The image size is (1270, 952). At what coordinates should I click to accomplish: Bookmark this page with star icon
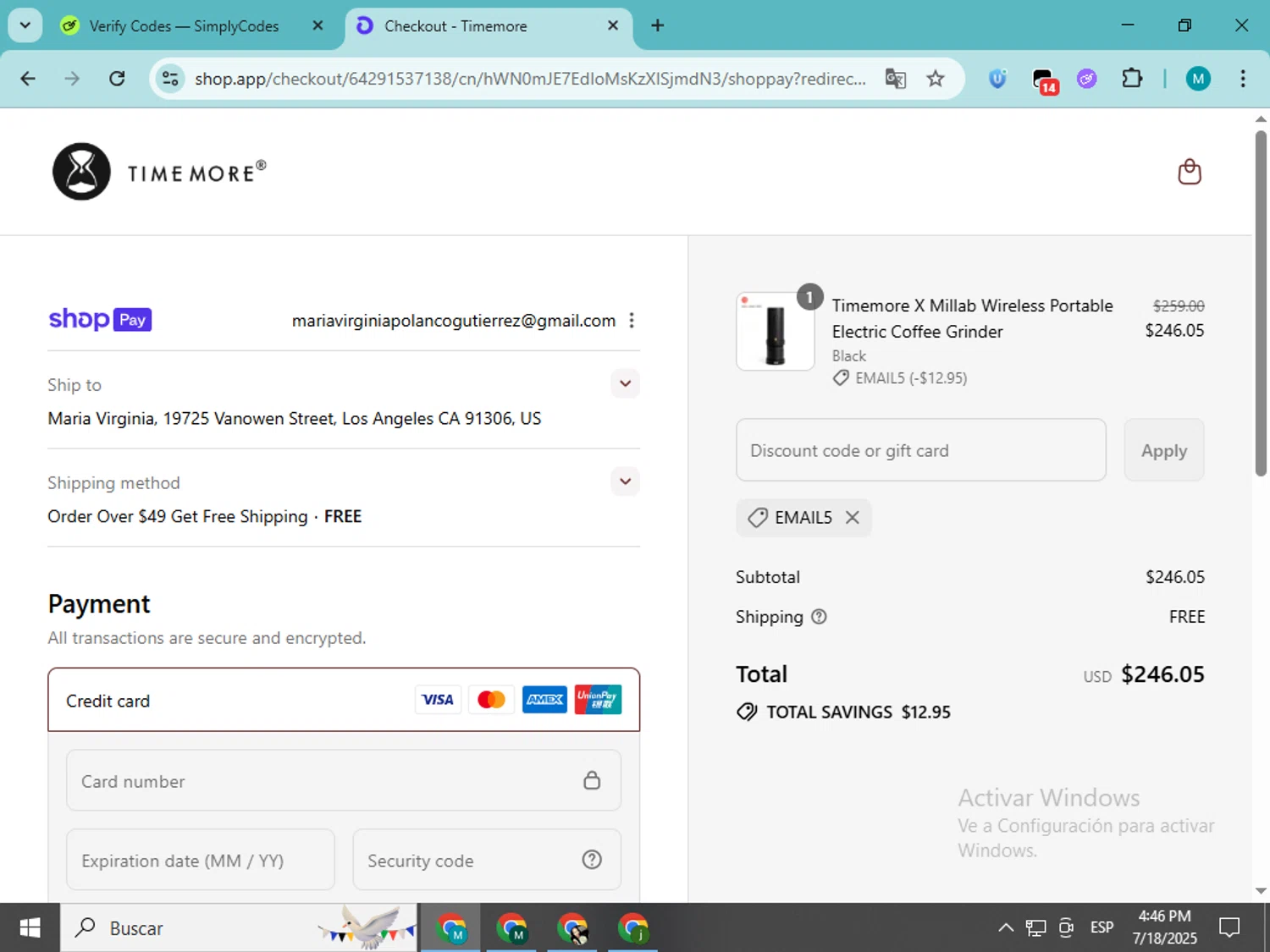tap(936, 79)
